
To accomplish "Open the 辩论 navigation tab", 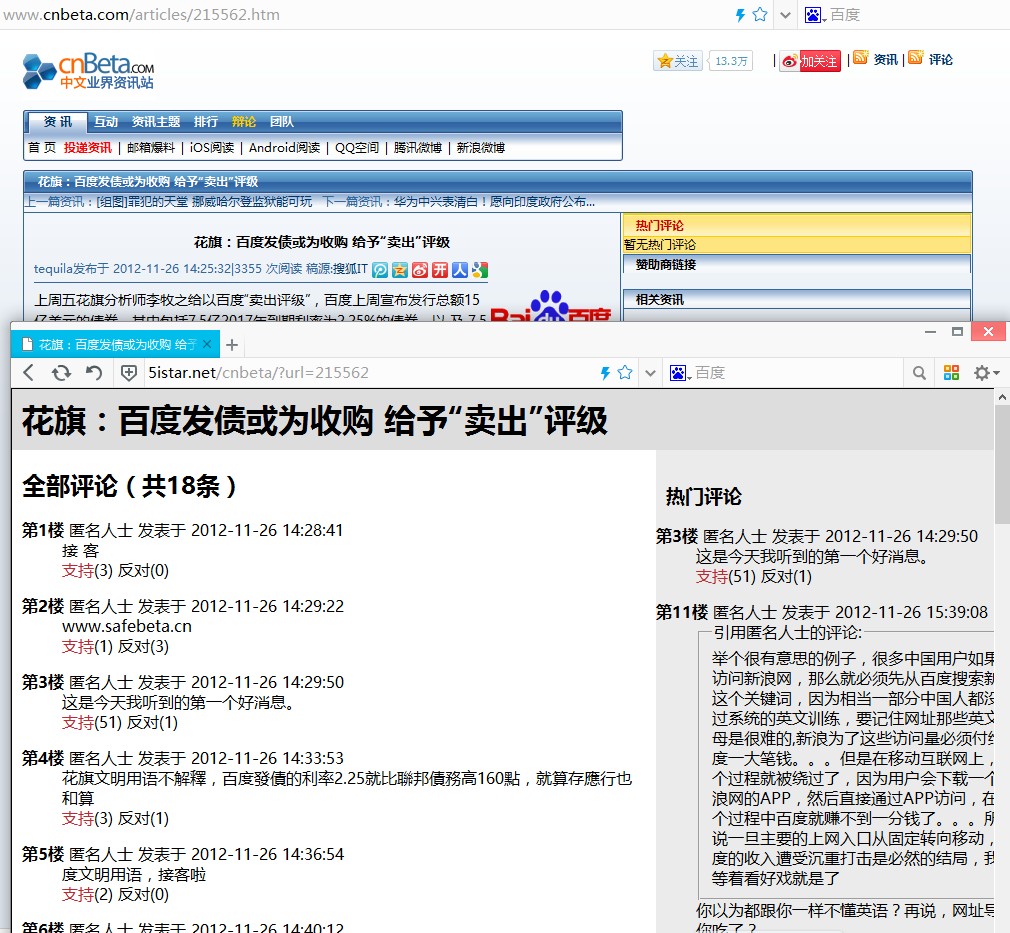I will 244,122.
